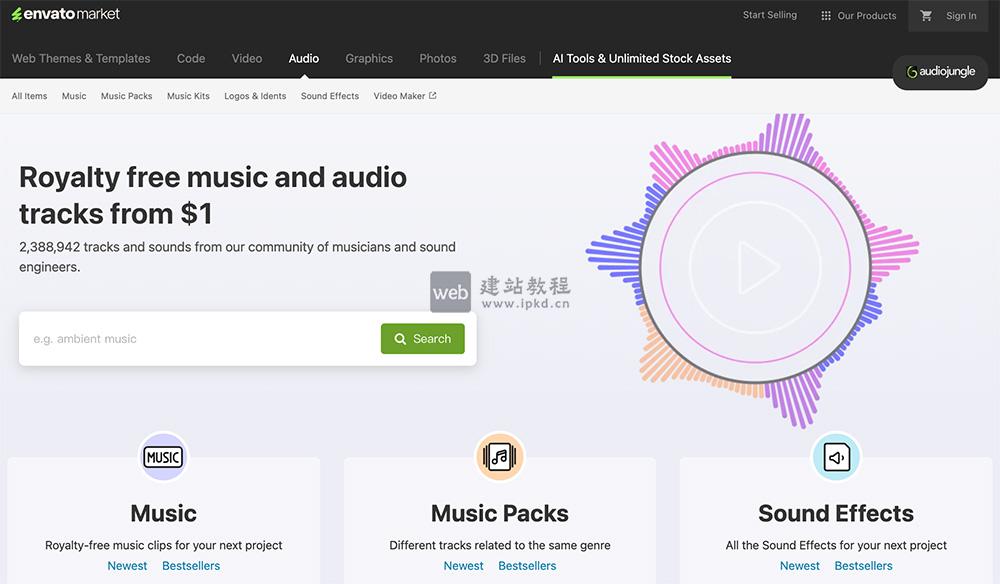Select the Music Packs note icon
The image size is (1000, 584).
pyautogui.click(x=499, y=457)
